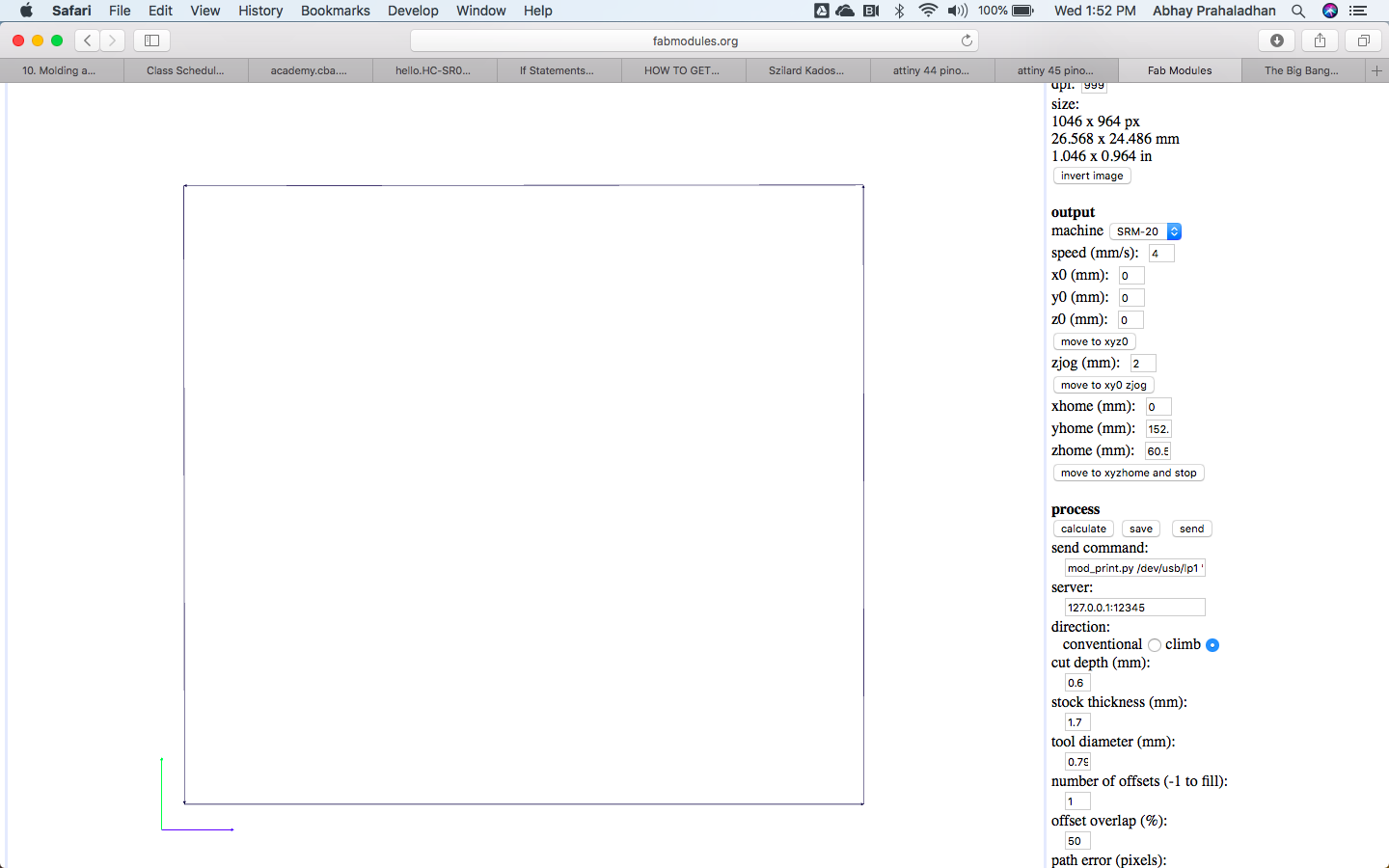Click the send command input field
Image resolution: width=1389 pixels, height=868 pixels.
coord(1135,568)
